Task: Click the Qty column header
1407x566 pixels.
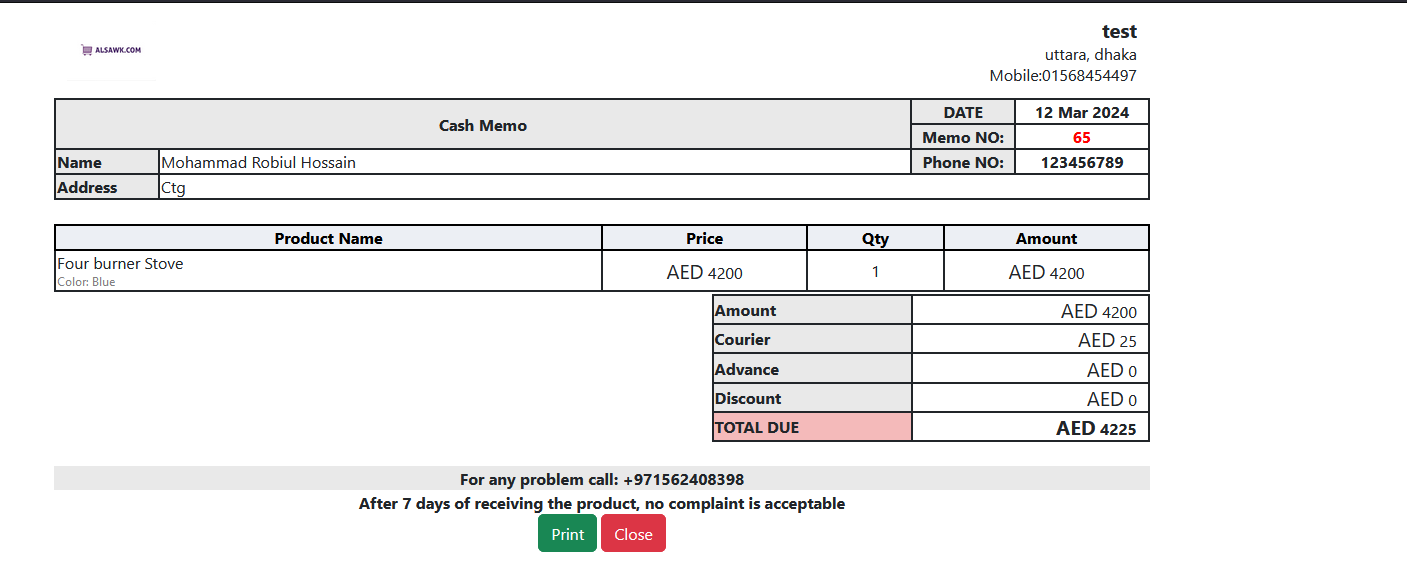Action: click(875, 239)
